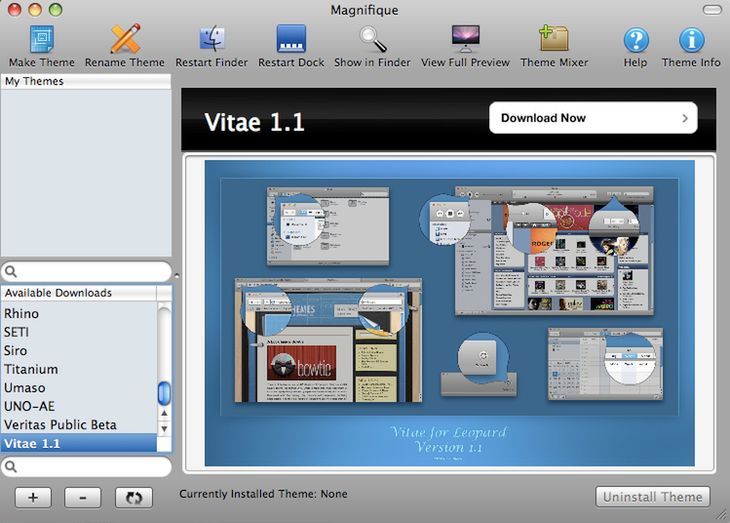Select the Titanium theme
Viewport: 730px width, 523px height.
pos(79,369)
